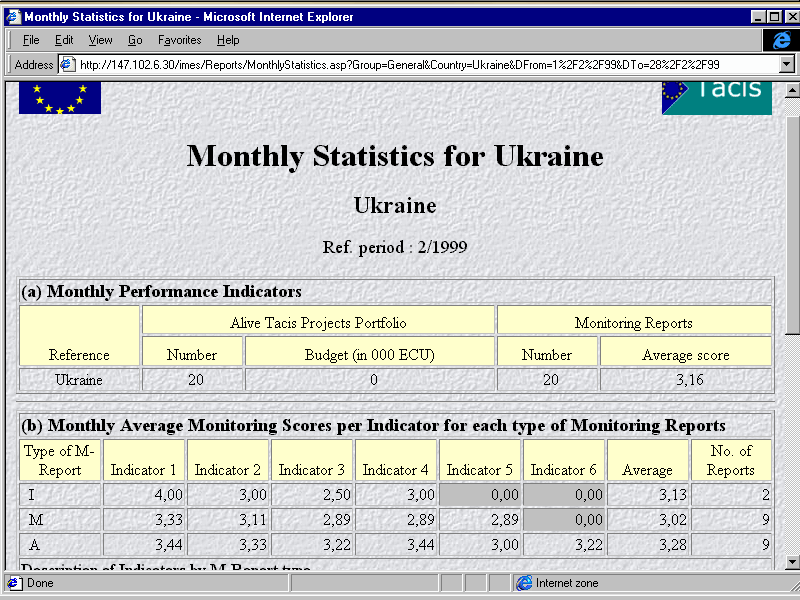Open the Internet Explorer title bar system icon
Image resolution: width=800 pixels, height=600 pixels.
pyautogui.click(x=13, y=17)
